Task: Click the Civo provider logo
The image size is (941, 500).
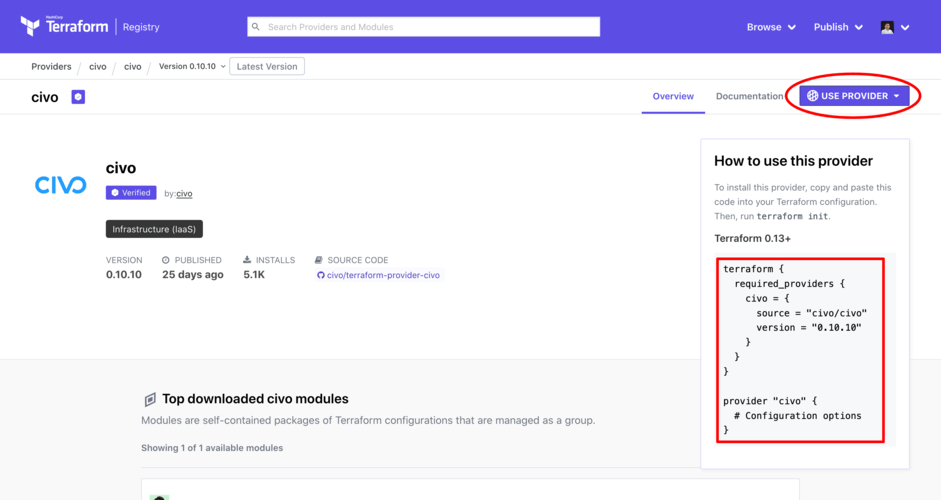Action: [x=61, y=185]
